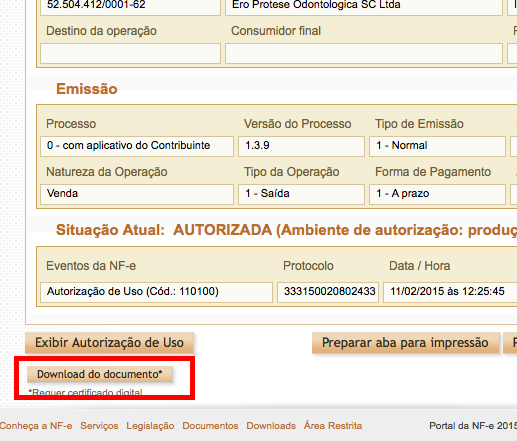Visit the Downloads footer link
Viewport: 517px width, 441px height.
point(271,426)
